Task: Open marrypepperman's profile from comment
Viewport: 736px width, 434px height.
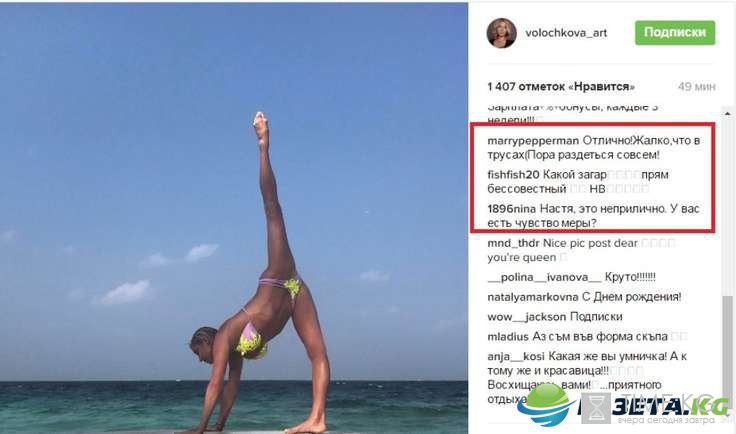Action: coord(533,141)
